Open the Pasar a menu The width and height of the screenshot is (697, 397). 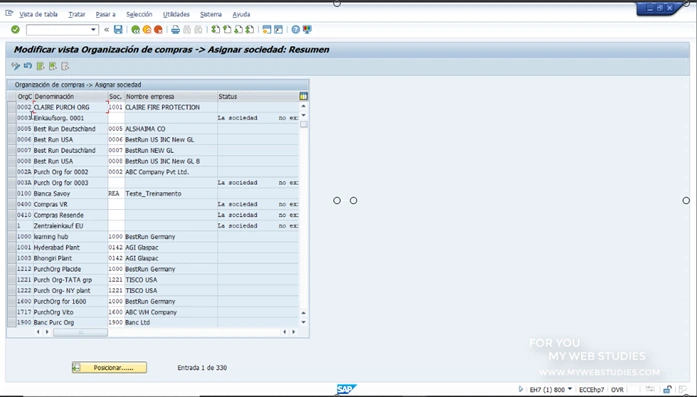105,14
